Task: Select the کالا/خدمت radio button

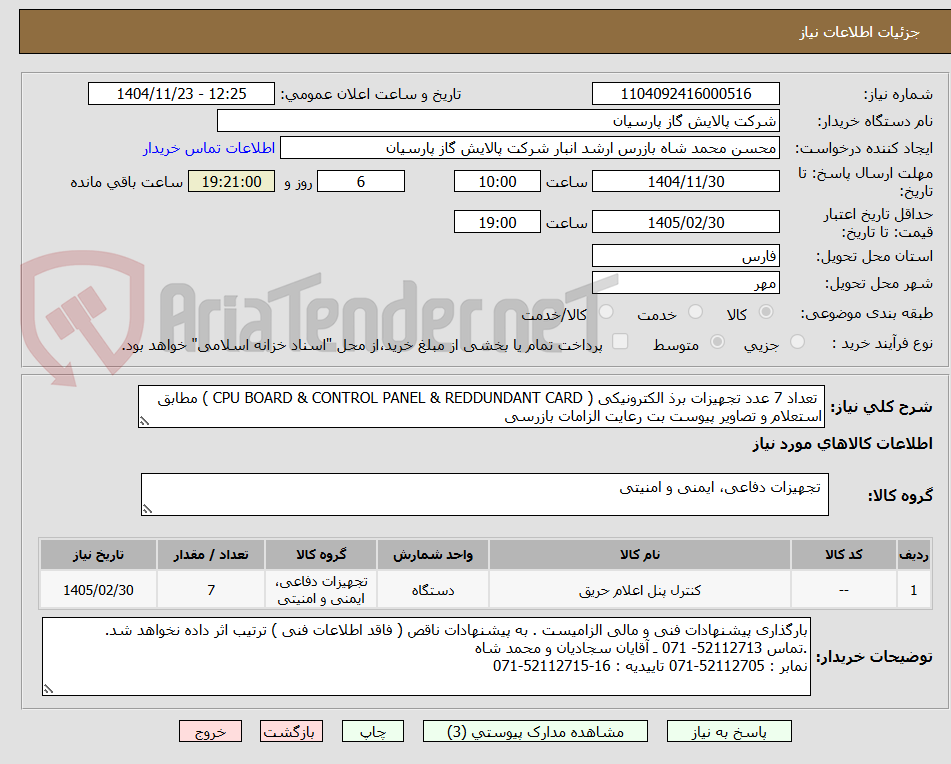Action: [x=606, y=312]
